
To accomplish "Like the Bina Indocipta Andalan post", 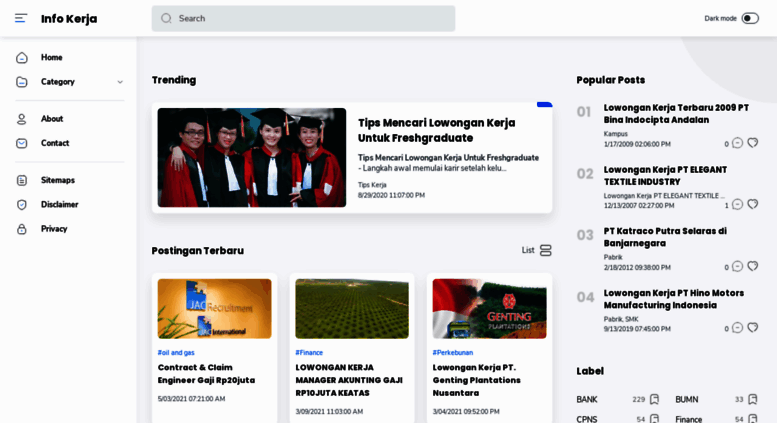I will pos(753,143).
